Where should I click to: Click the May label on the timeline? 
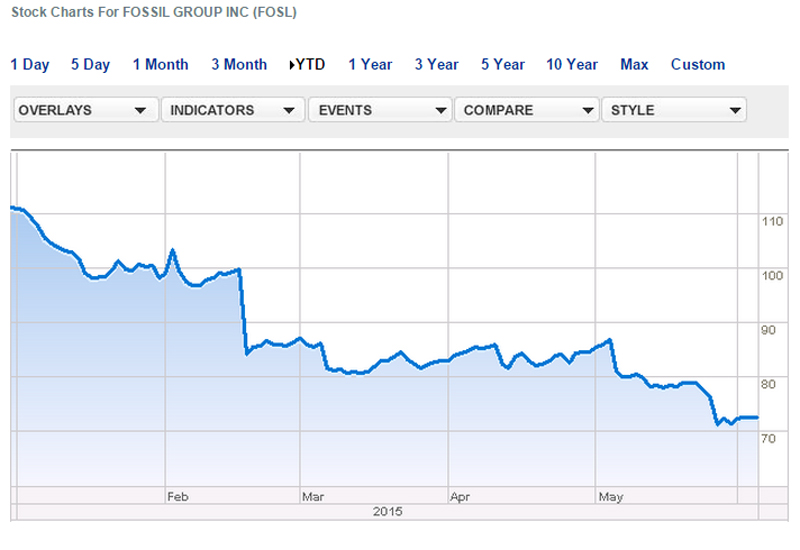(611, 496)
